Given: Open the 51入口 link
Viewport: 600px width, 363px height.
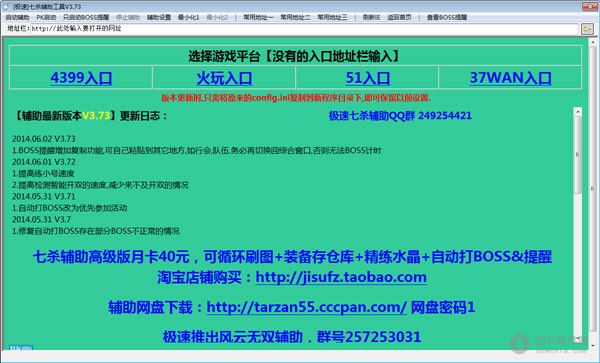Looking at the screenshot, I should (x=367, y=78).
